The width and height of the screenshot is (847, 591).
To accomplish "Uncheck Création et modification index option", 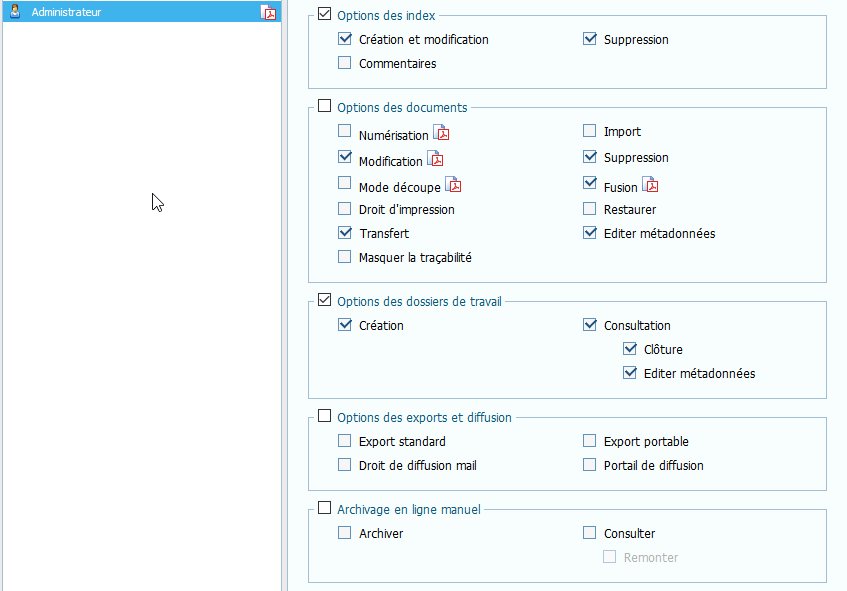I will 345,39.
